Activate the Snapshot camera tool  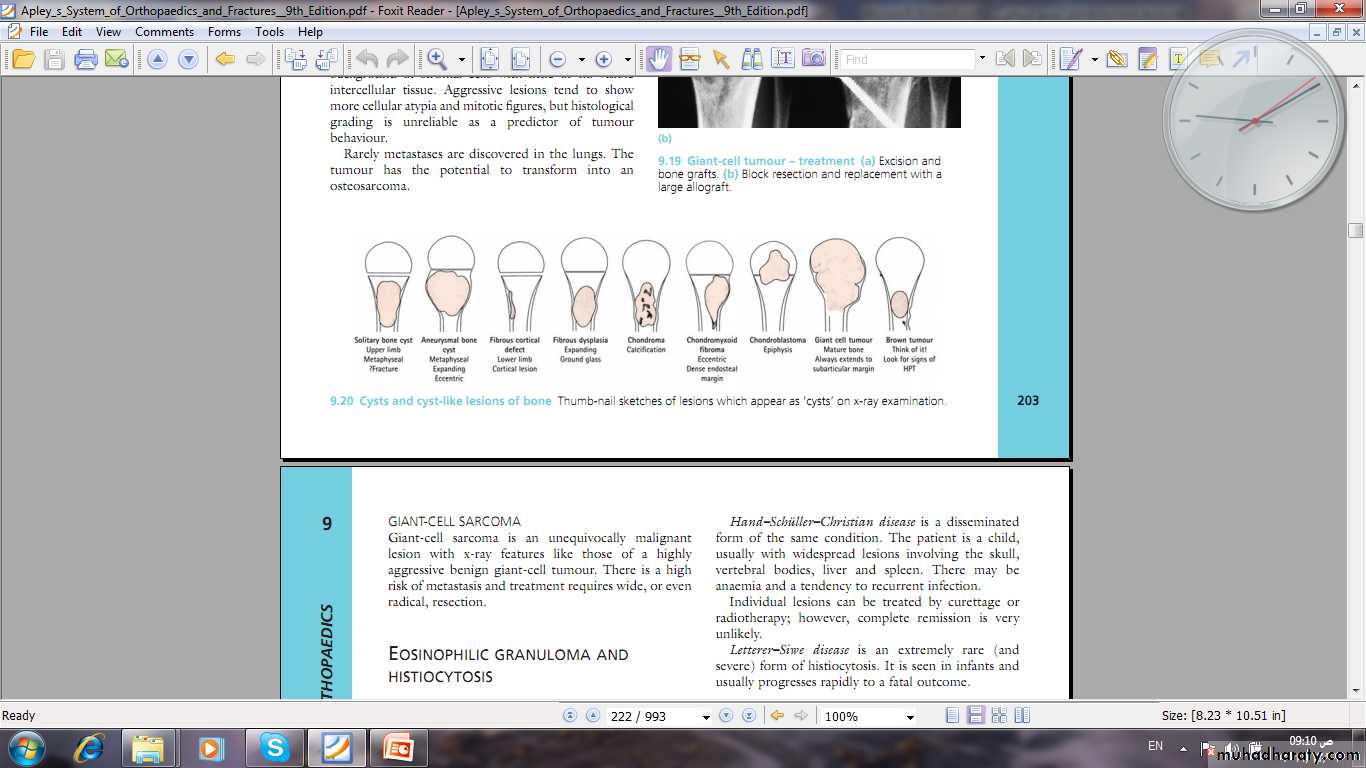point(814,59)
